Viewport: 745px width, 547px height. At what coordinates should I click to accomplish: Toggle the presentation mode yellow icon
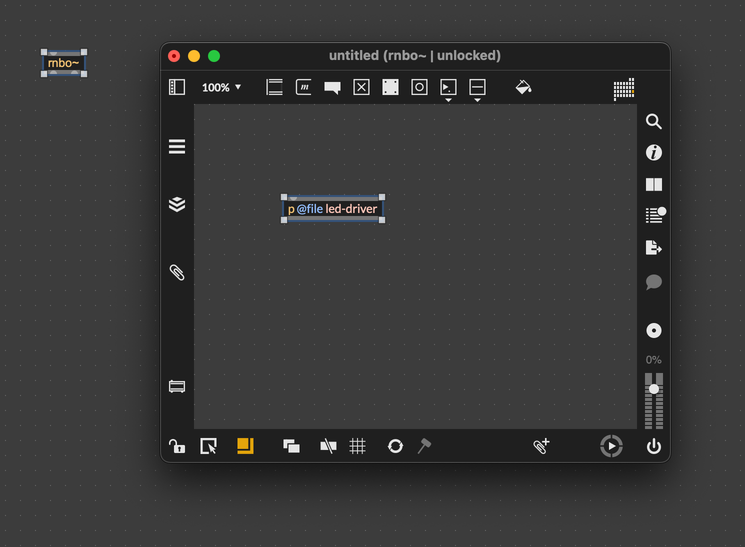tap(245, 447)
